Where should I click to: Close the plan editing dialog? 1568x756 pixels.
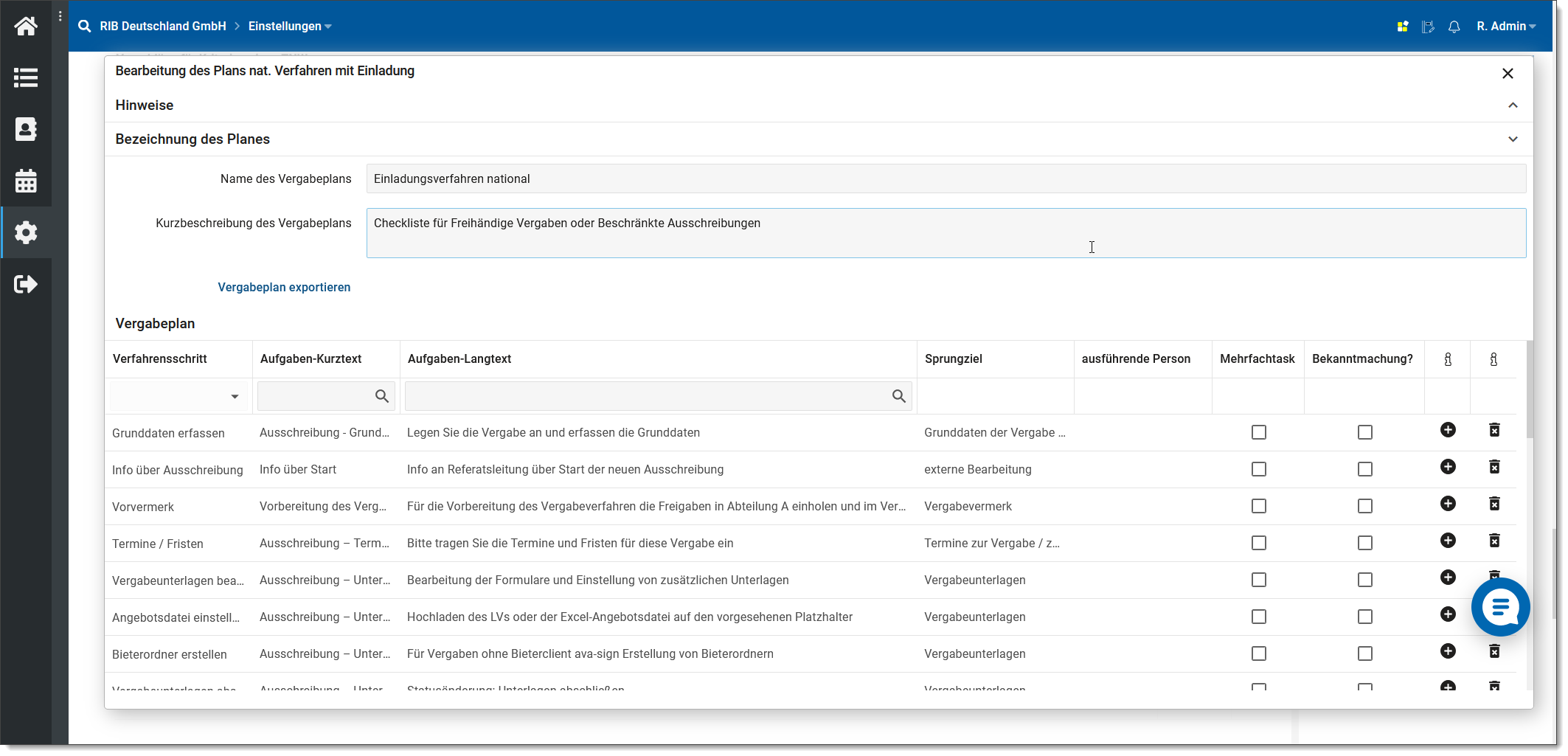tap(1508, 73)
